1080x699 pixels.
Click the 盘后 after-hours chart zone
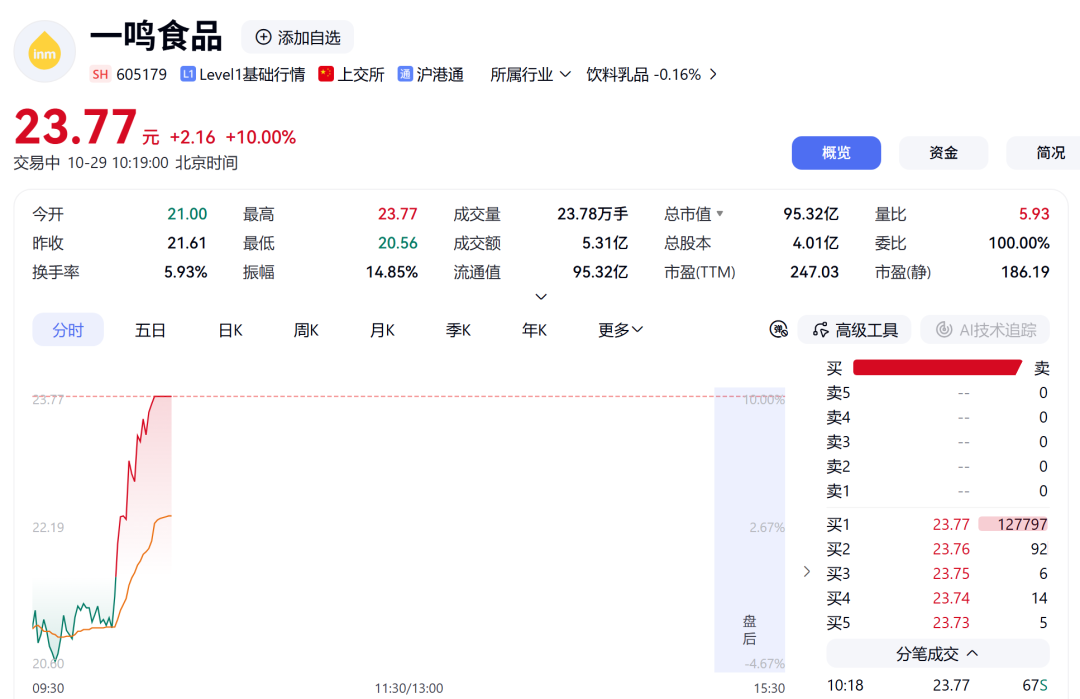749,530
